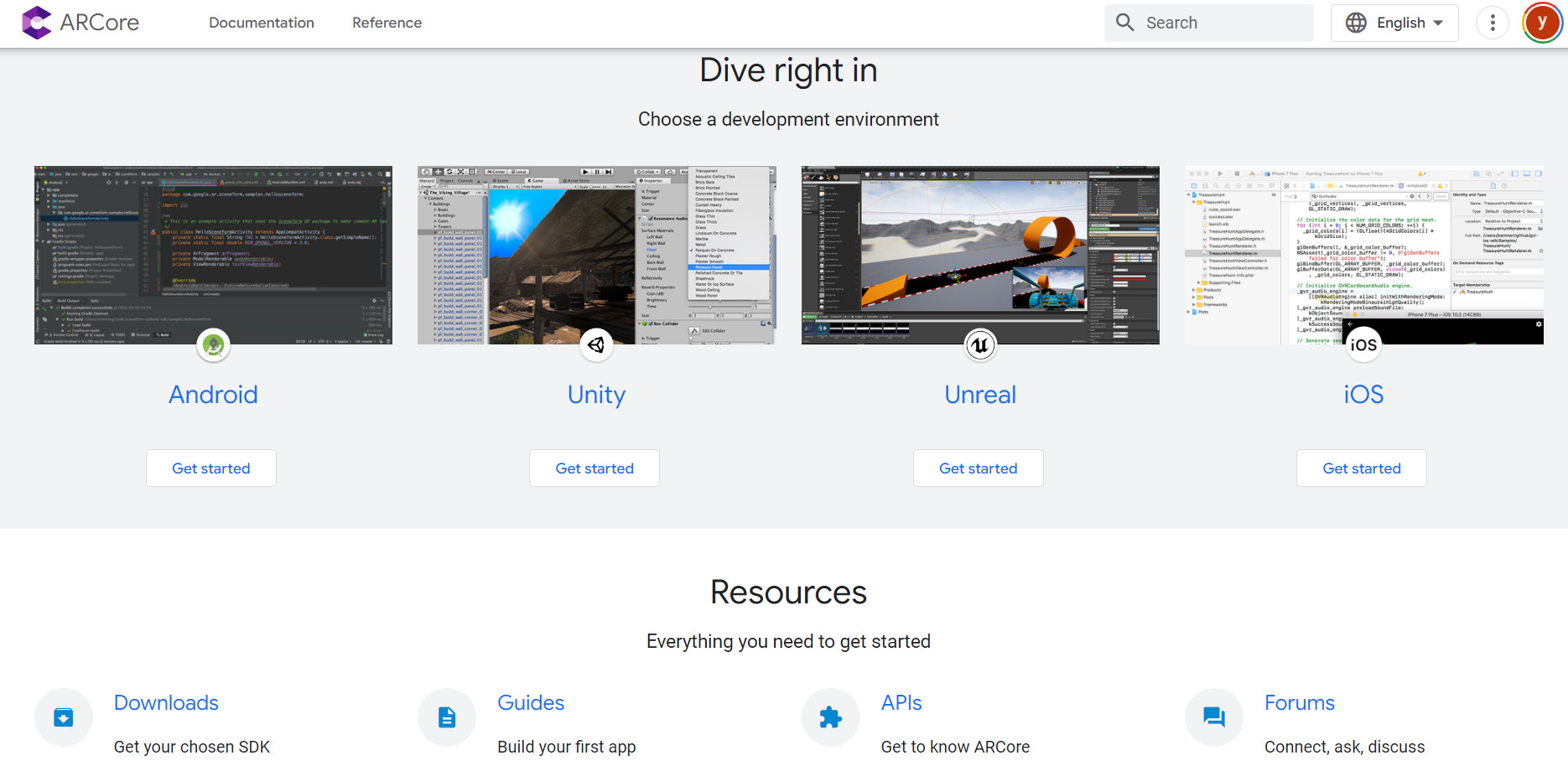Click Get started under Unity
This screenshot has width=1568, height=771.
(x=594, y=468)
